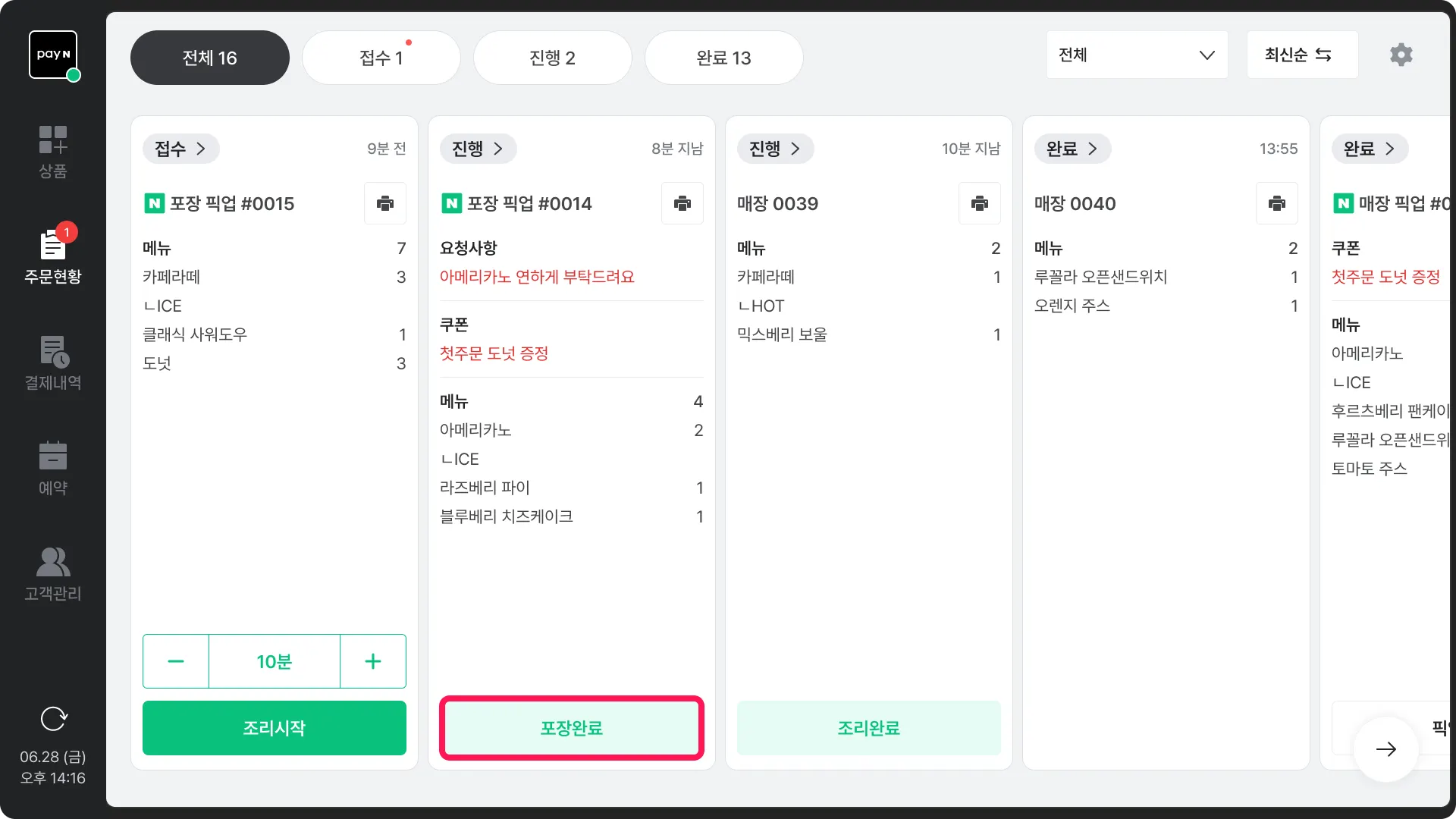Viewport: 1456px width, 819px height.
Task: Print order #0015 receipt
Action: click(x=385, y=203)
